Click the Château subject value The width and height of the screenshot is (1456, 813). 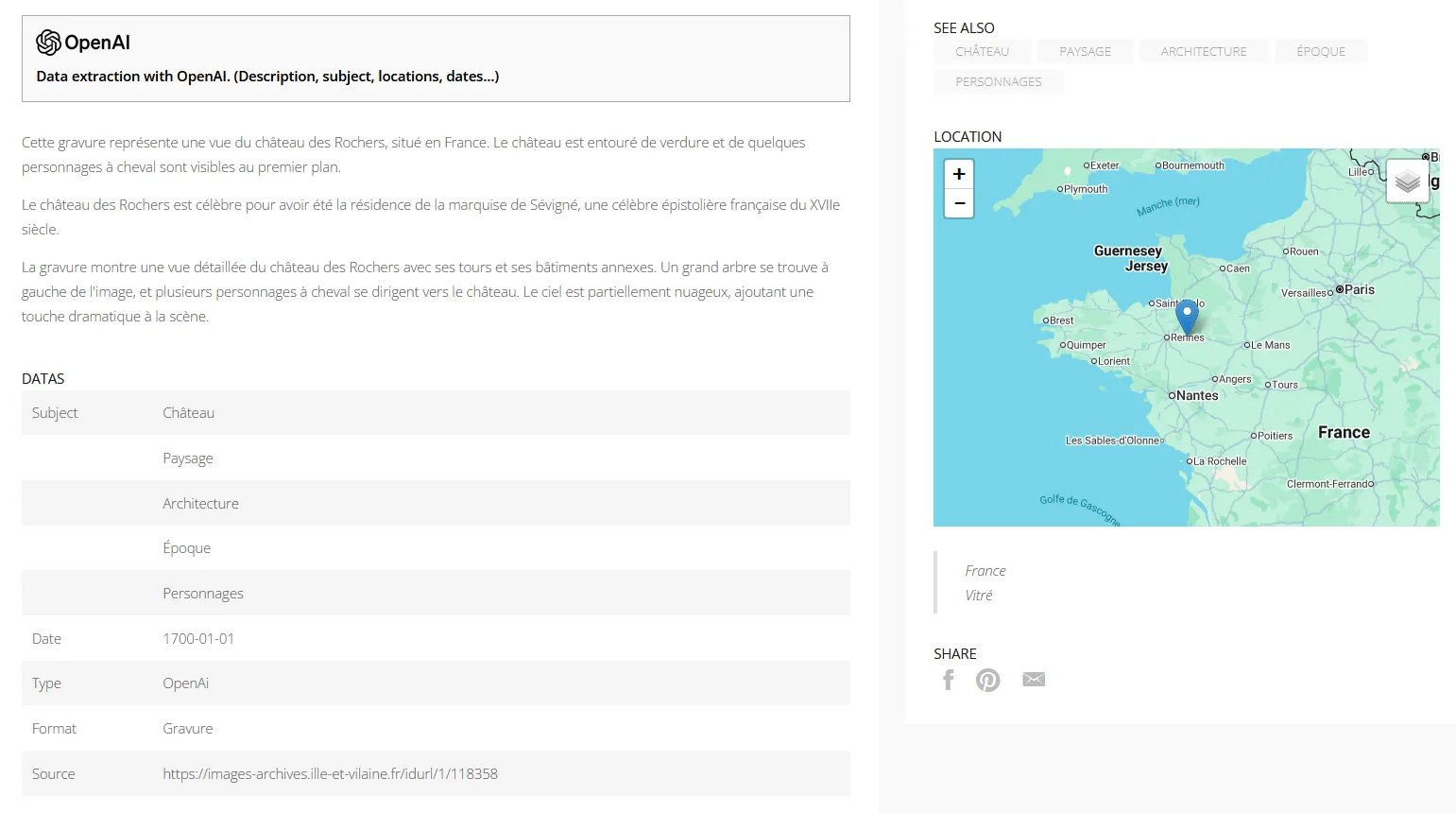pyautogui.click(x=188, y=413)
